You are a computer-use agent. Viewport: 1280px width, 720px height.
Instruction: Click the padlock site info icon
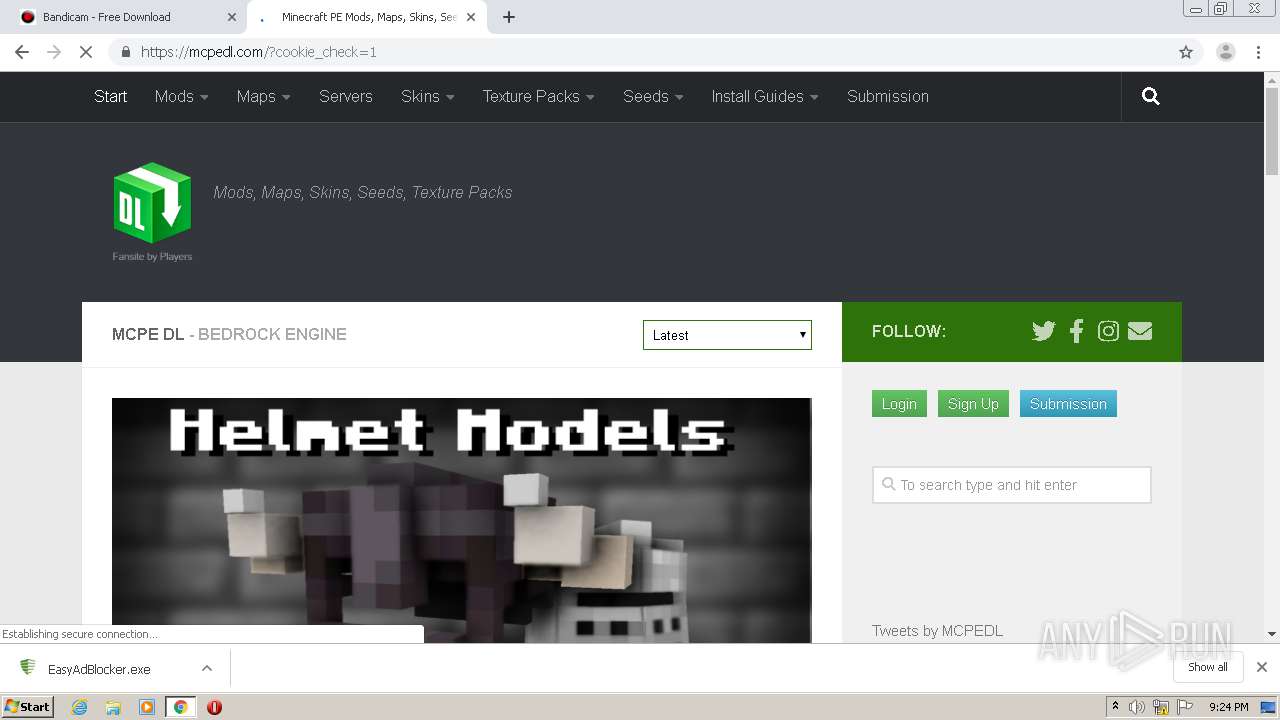[x=125, y=52]
